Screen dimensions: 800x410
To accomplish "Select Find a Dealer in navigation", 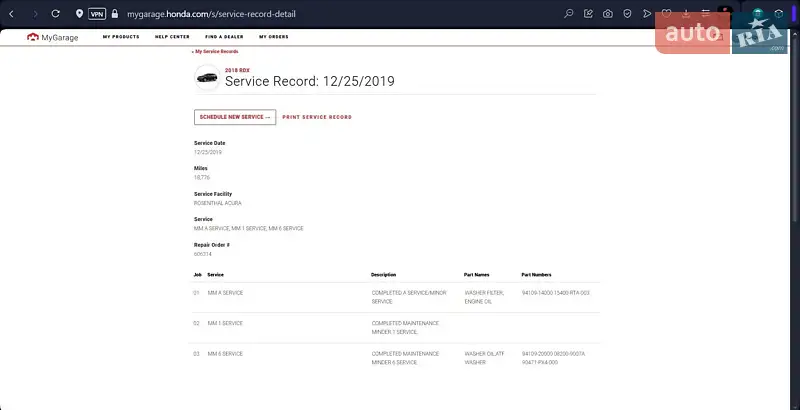I will point(225,37).
